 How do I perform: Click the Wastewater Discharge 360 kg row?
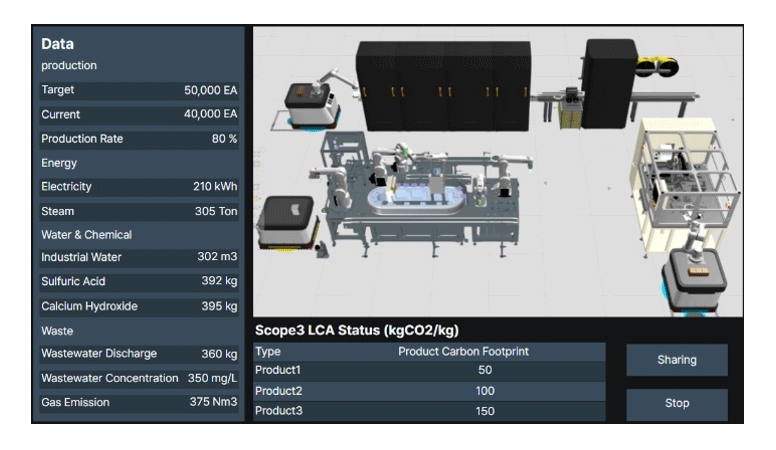pos(139,353)
